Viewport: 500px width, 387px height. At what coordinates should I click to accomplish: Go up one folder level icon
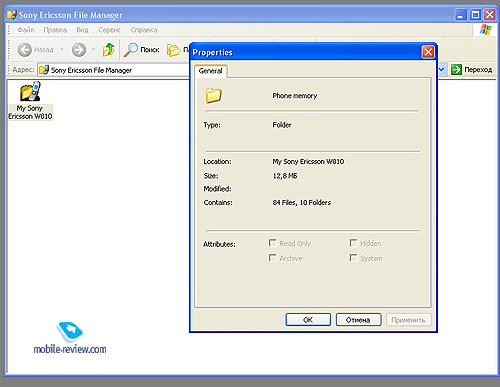pyautogui.click(x=108, y=50)
